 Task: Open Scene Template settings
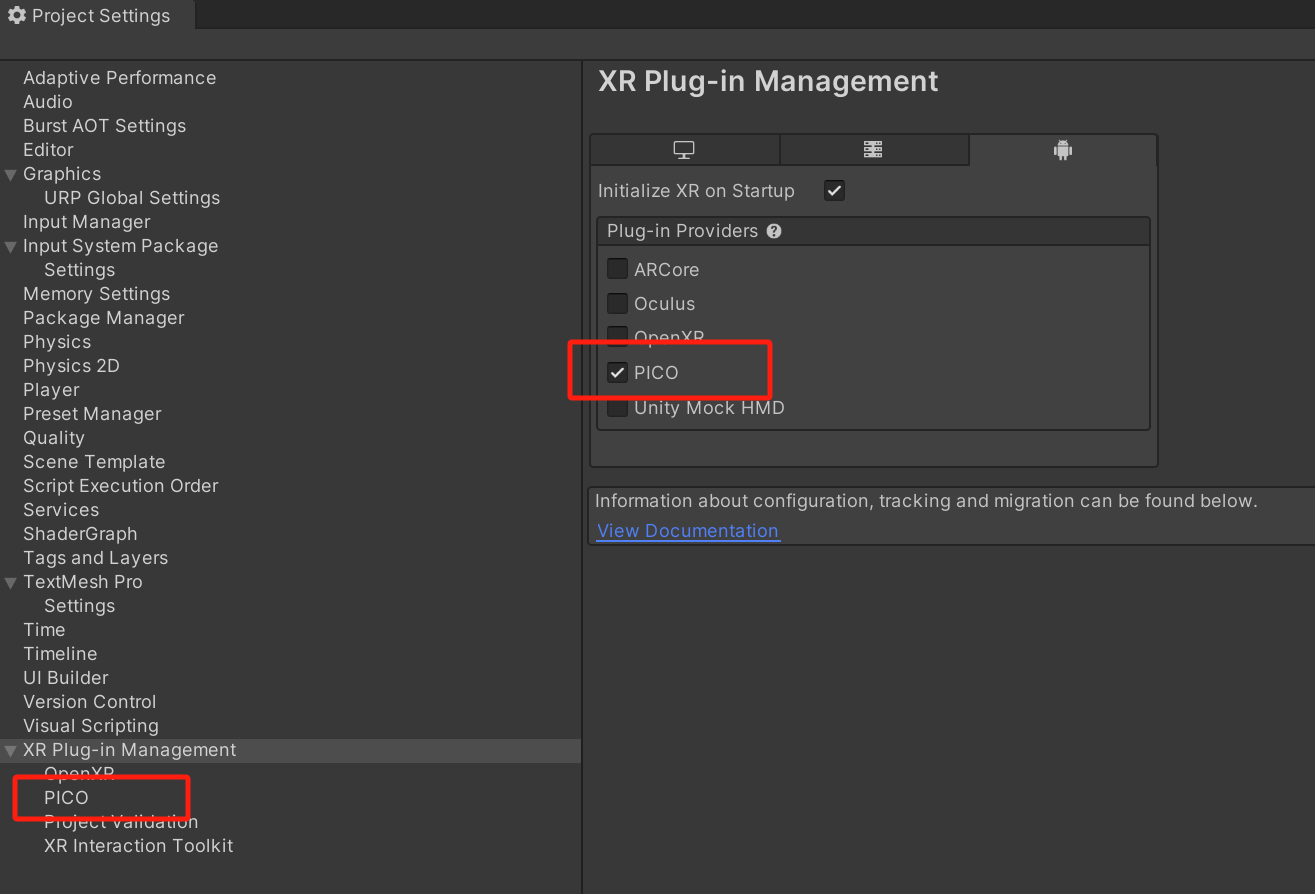(94, 462)
